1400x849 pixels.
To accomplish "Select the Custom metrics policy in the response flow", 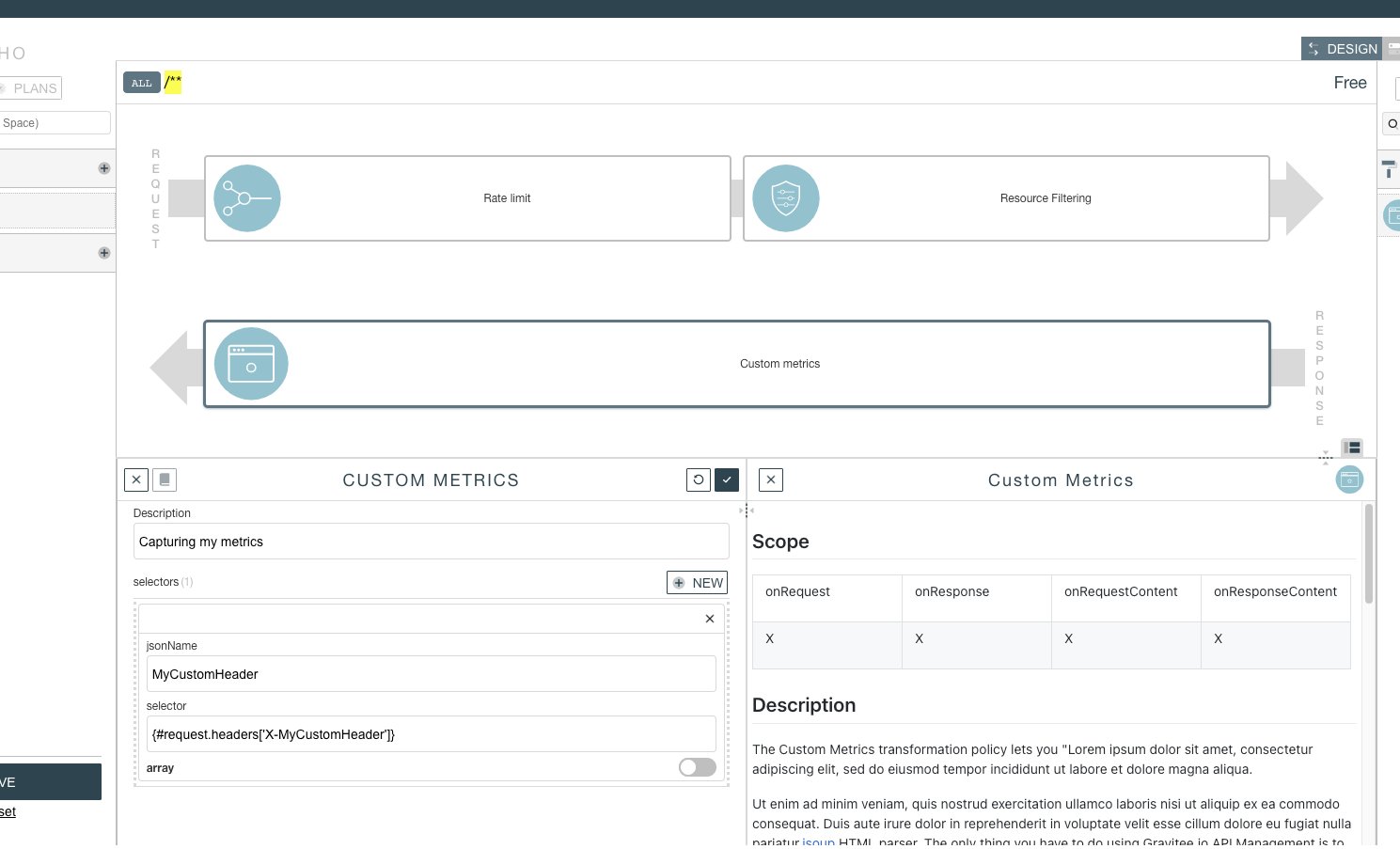I will (736, 364).
